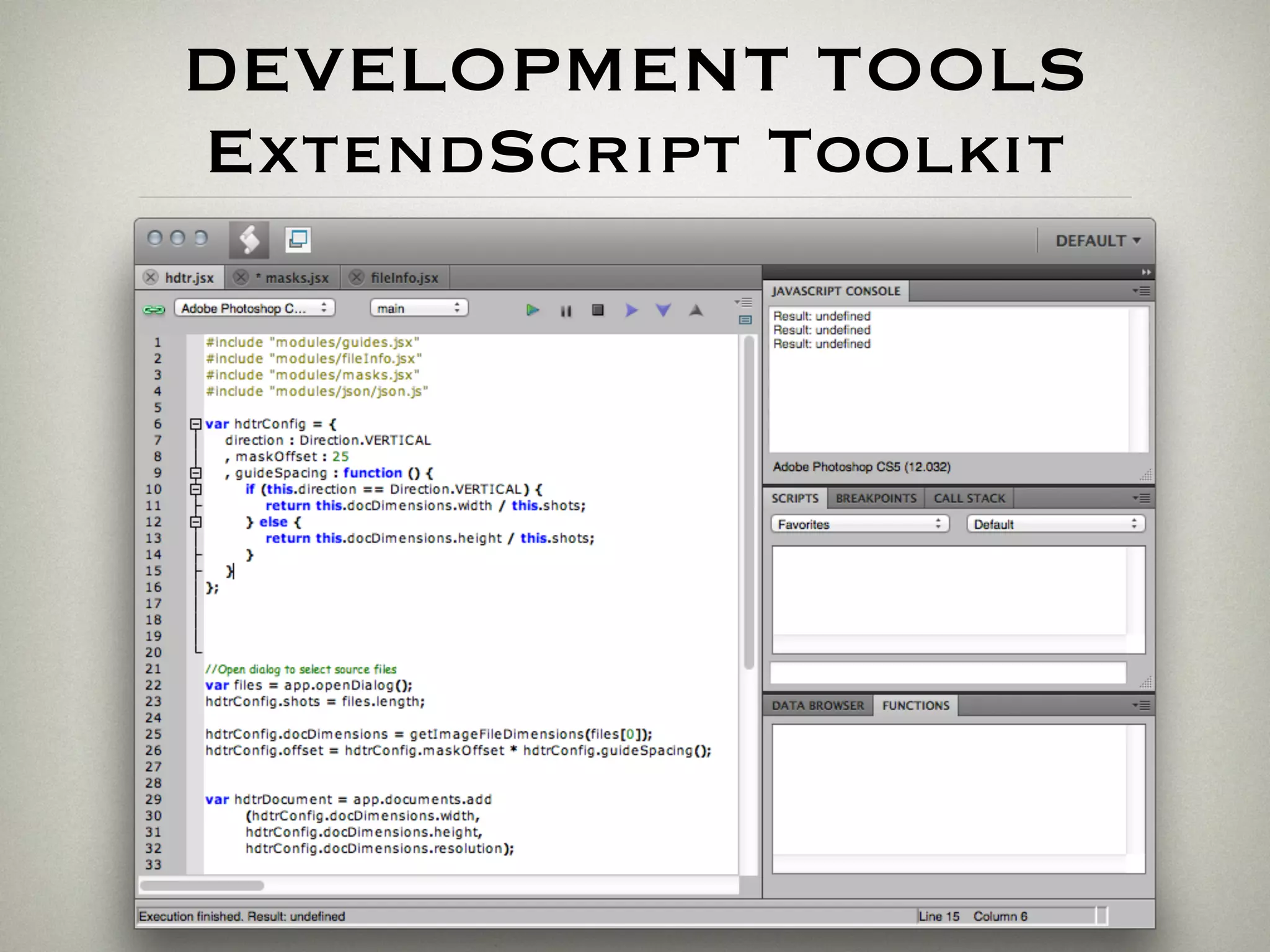Click 'direction : Direction.VERTICAL' line
This screenshot has height=952, width=1270.
[327, 440]
